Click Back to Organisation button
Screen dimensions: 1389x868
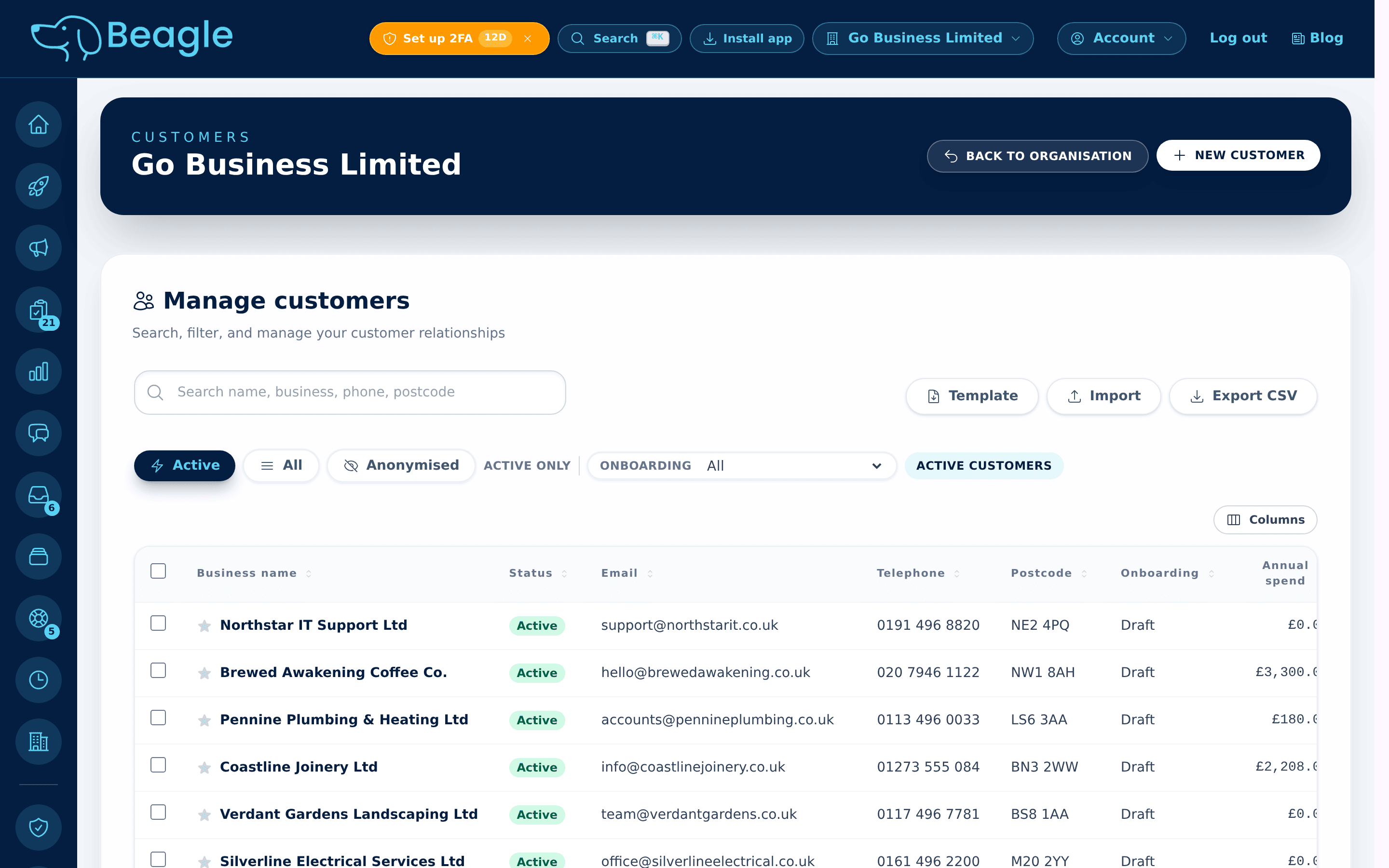(1037, 156)
